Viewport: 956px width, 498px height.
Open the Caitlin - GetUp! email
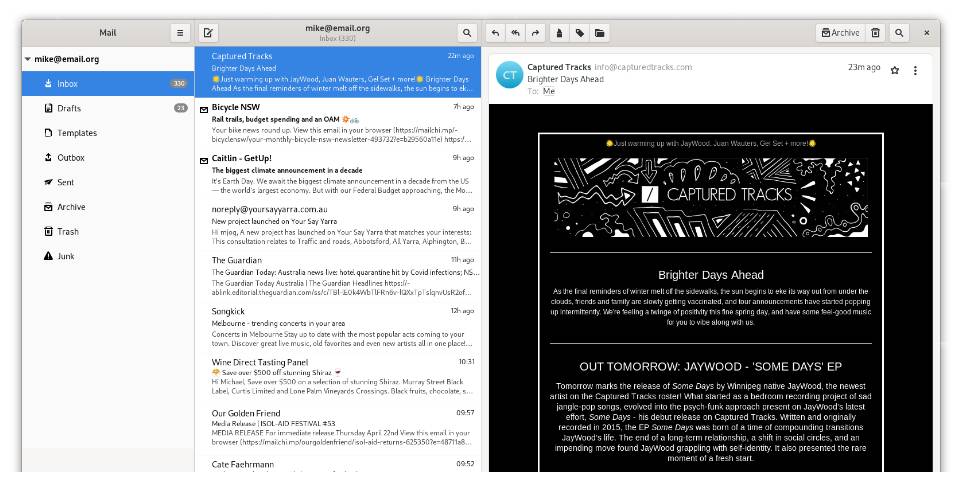pyautogui.click(x=338, y=174)
